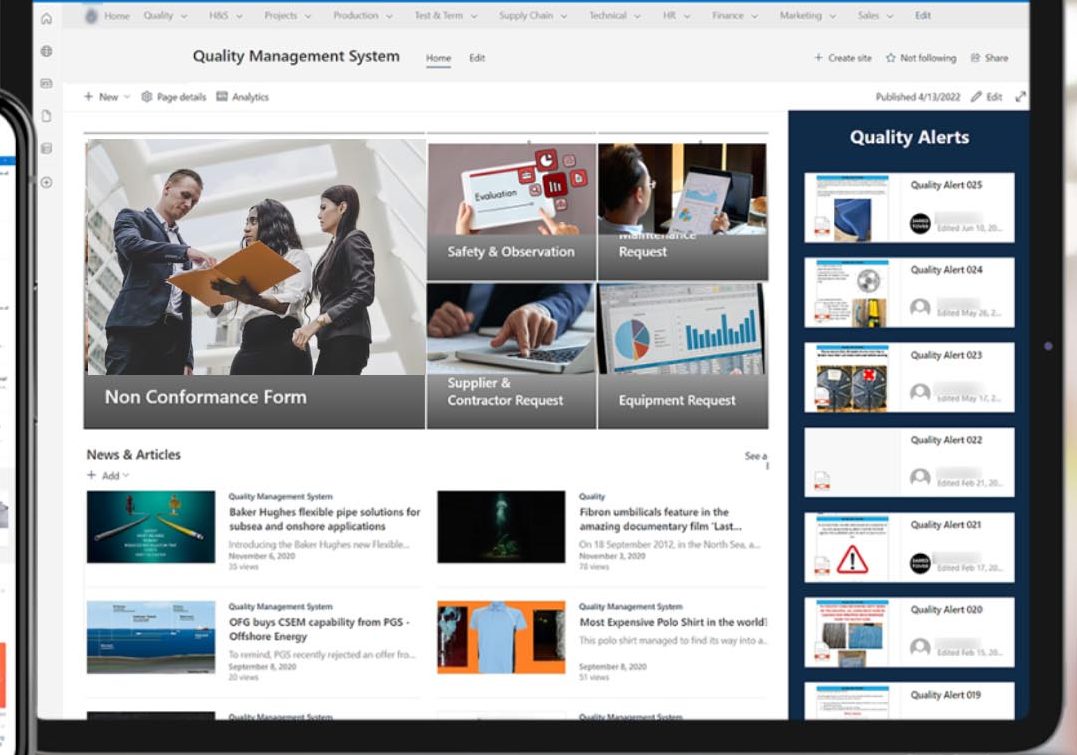
Task: Open the Quality Alert 019 card title
Action: (x=946, y=695)
